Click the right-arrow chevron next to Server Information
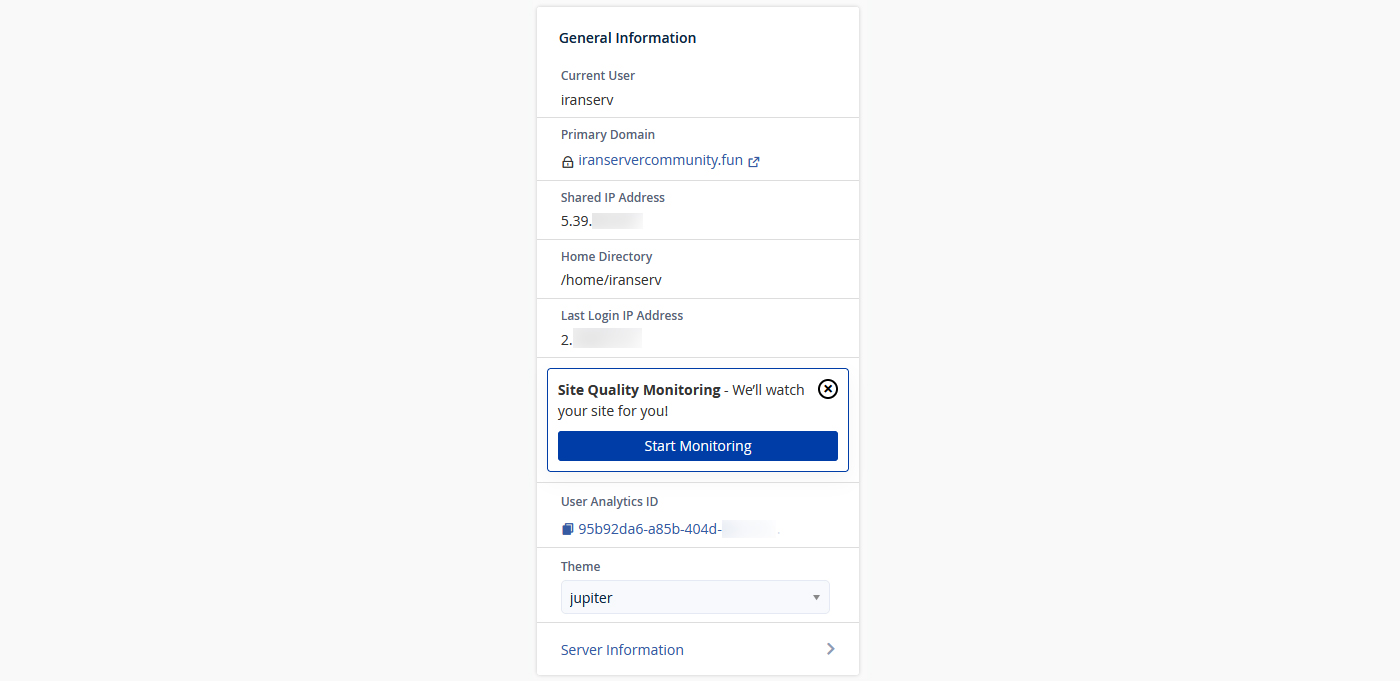Viewport: 1400px width, 681px height. [830, 648]
